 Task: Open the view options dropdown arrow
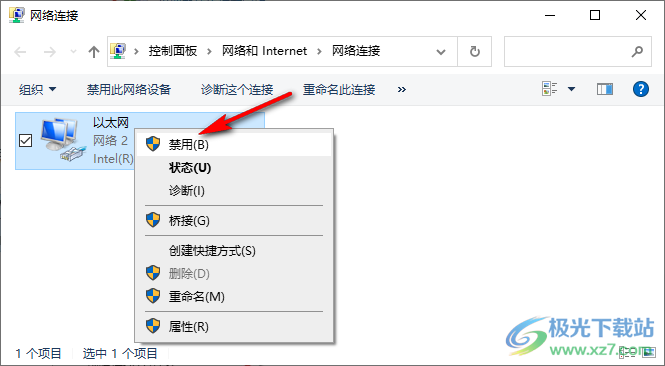point(571,89)
